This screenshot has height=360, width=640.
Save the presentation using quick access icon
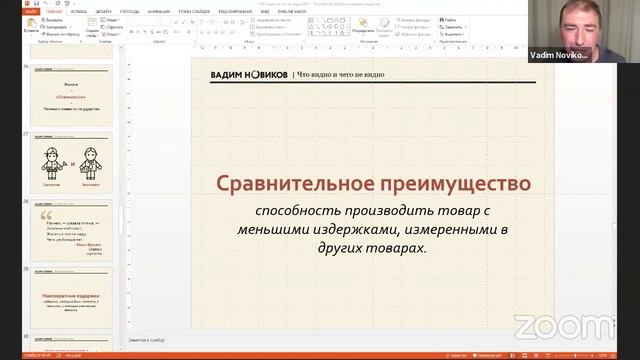coord(36,3)
